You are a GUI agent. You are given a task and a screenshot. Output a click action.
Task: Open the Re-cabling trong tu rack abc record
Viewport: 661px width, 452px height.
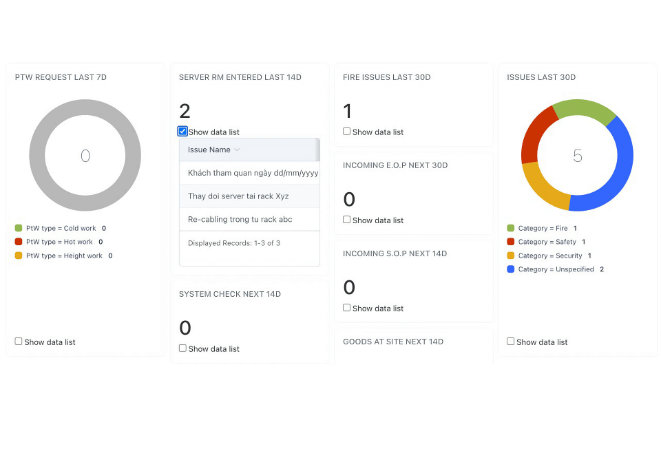tap(240, 219)
